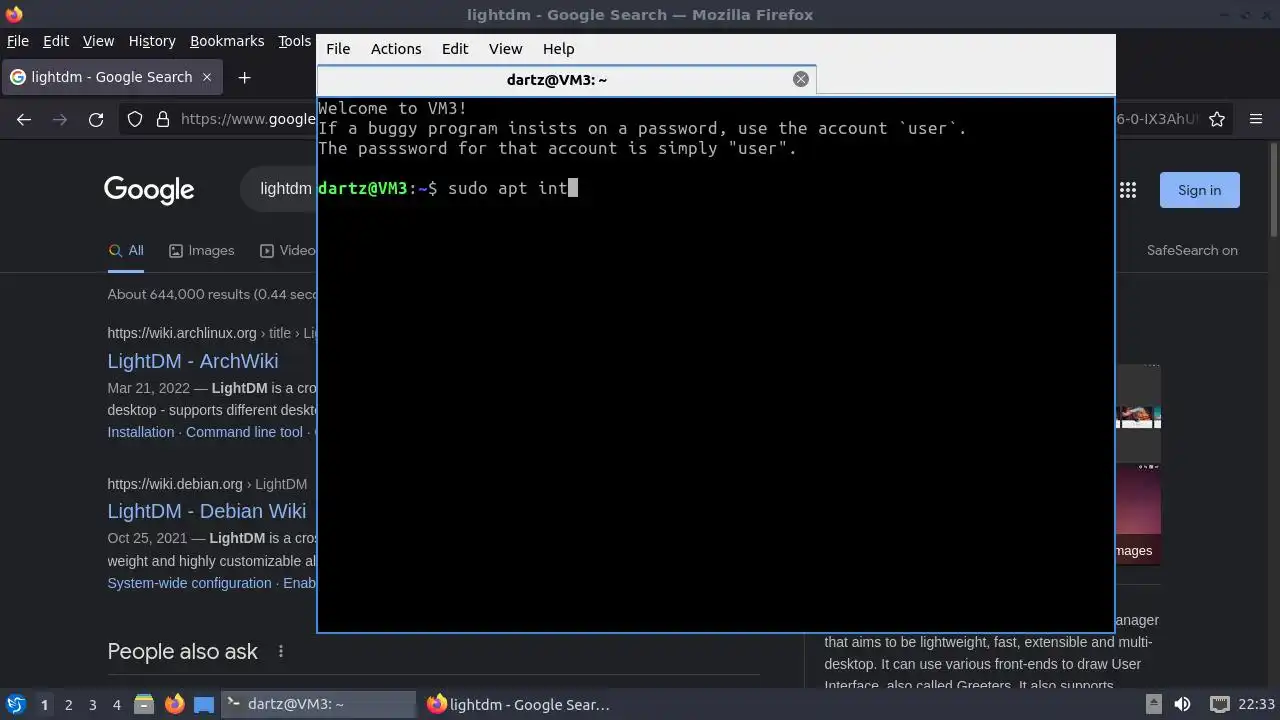This screenshot has height=720, width=1280.
Task: Click the clock showing 22:33
Action: click(x=1256, y=704)
